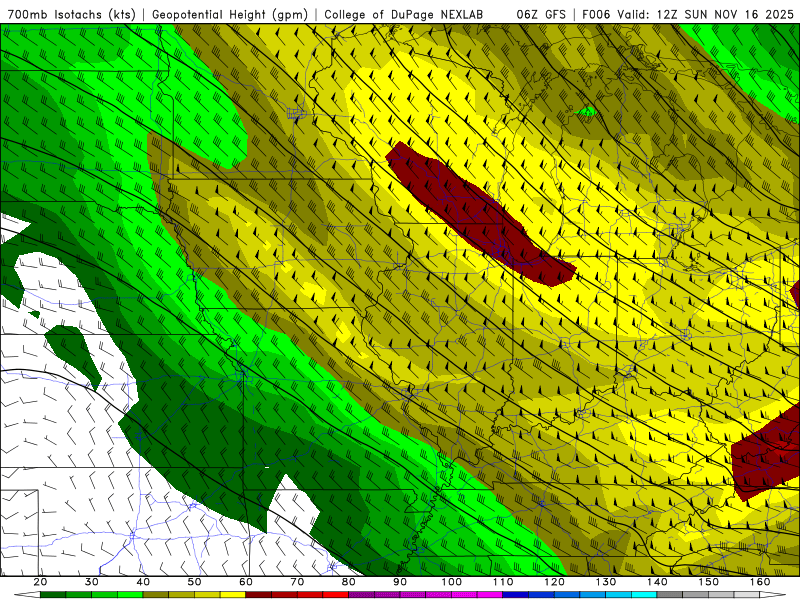Click the '160' label on the color scale
Screen dimensions: 800x600
click(760, 582)
